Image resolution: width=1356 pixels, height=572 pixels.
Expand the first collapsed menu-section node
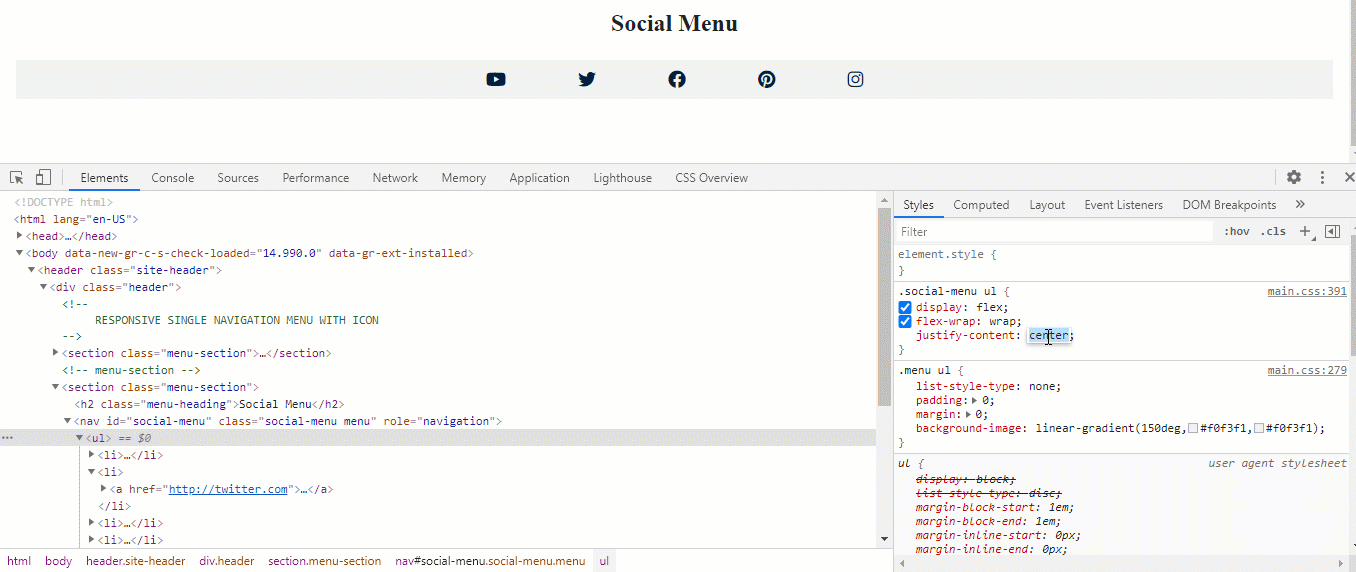pos(56,353)
